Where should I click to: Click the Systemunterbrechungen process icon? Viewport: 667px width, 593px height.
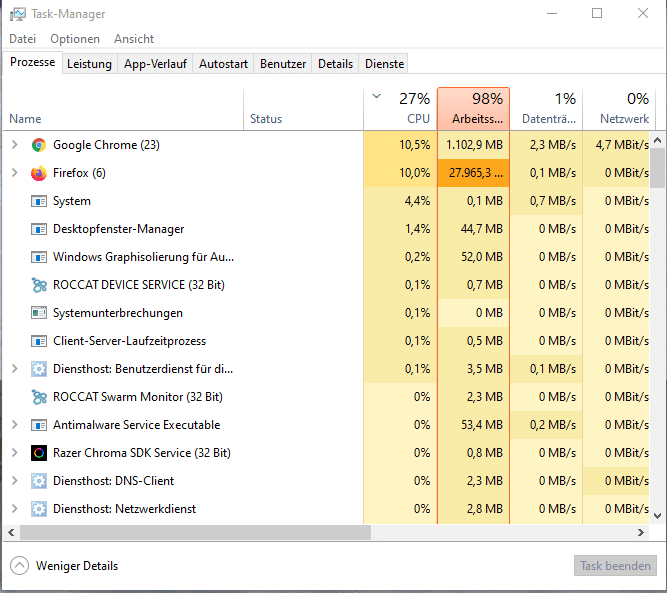pyautogui.click(x=39, y=313)
